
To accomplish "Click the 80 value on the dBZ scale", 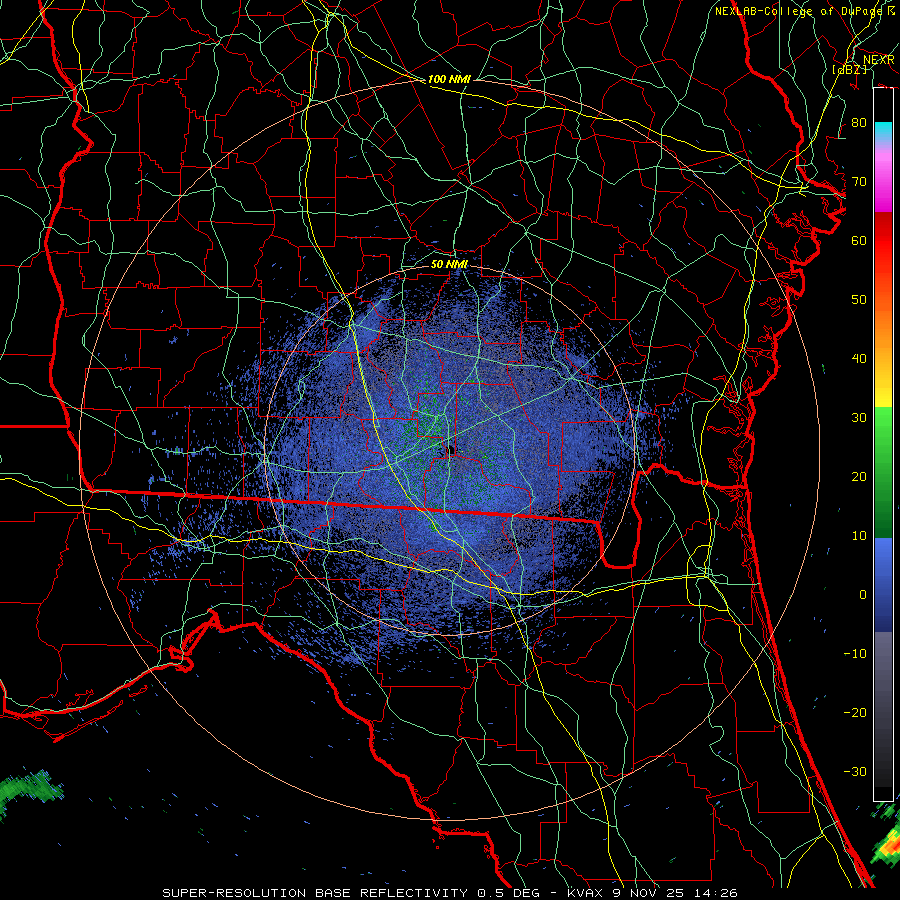I will click(859, 122).
